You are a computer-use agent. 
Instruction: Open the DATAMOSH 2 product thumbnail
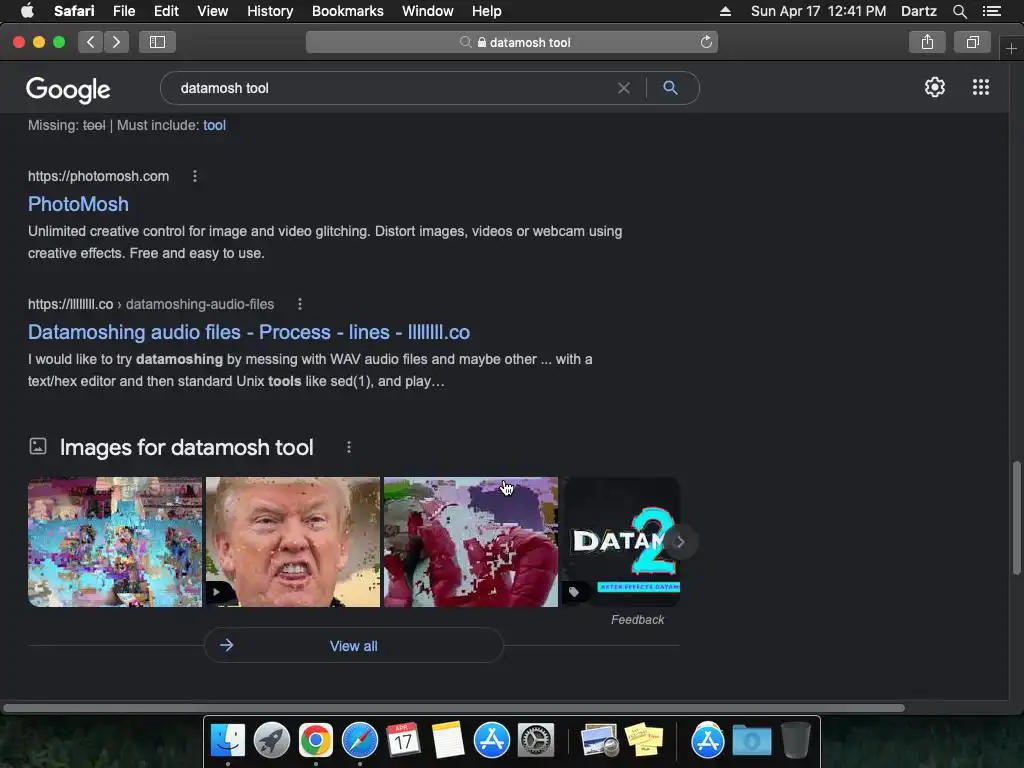coord(621,542)
